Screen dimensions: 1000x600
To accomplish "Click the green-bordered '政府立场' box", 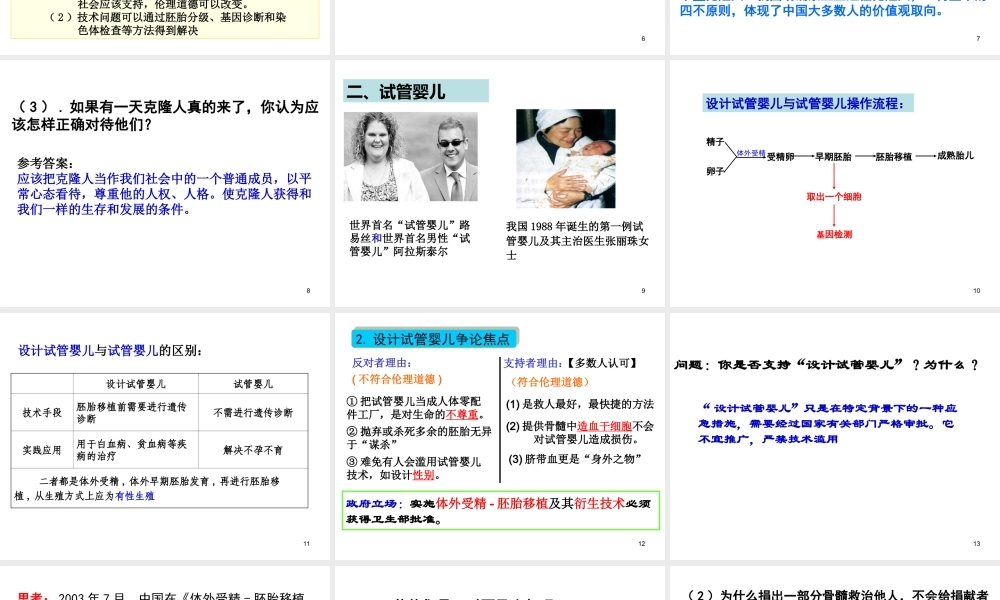I will tap(501, 510).
